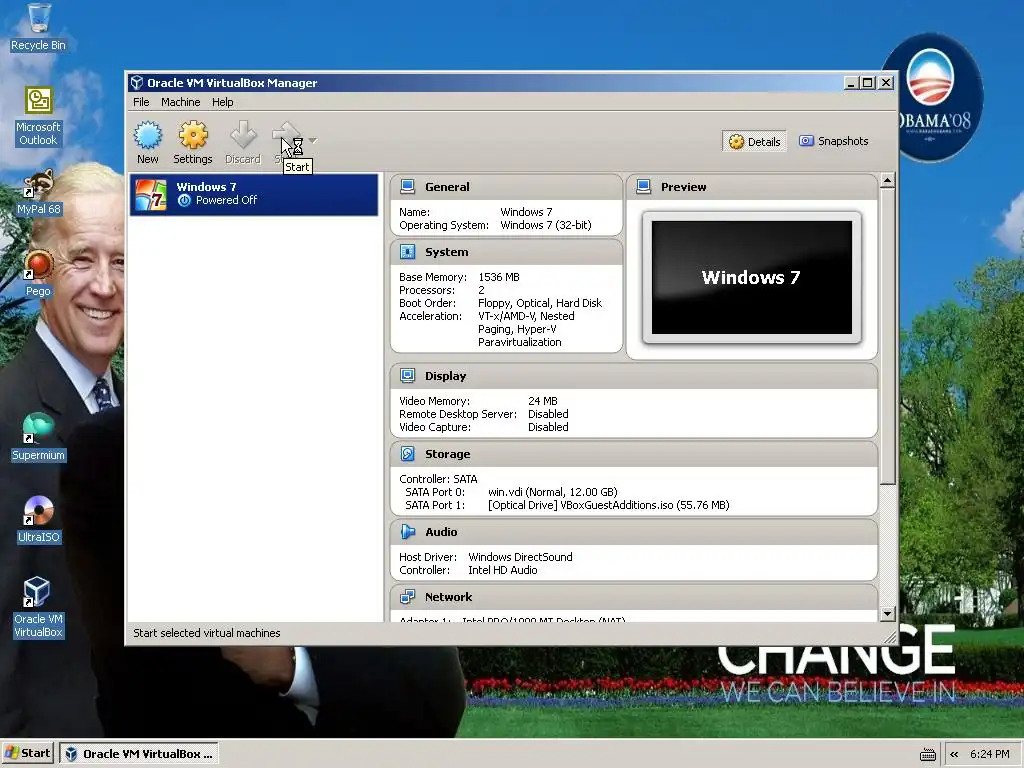Click Operating System Windows 7 (32-bit) value
Image resolution: width=1024 pixels, height=768 pixels.
coord(546,225)
